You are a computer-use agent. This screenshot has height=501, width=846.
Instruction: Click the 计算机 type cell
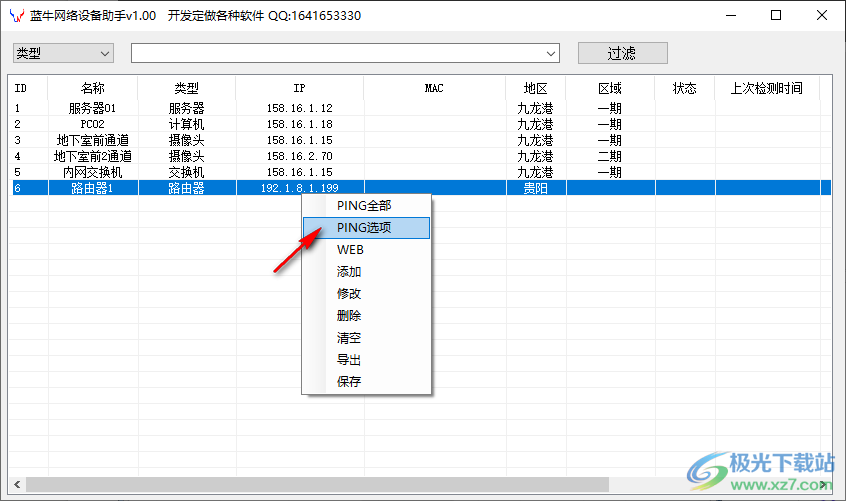pos(187,125)
